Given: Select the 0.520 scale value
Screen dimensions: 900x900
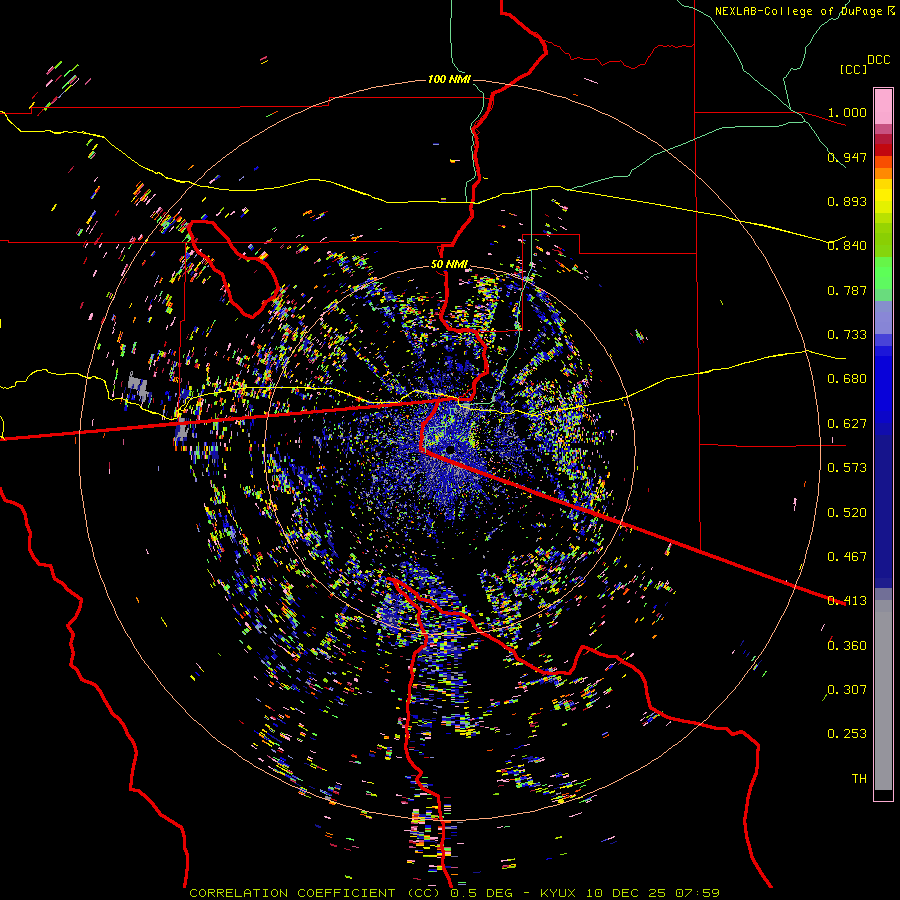Looking at the screenshot, I should click(847, 513).
